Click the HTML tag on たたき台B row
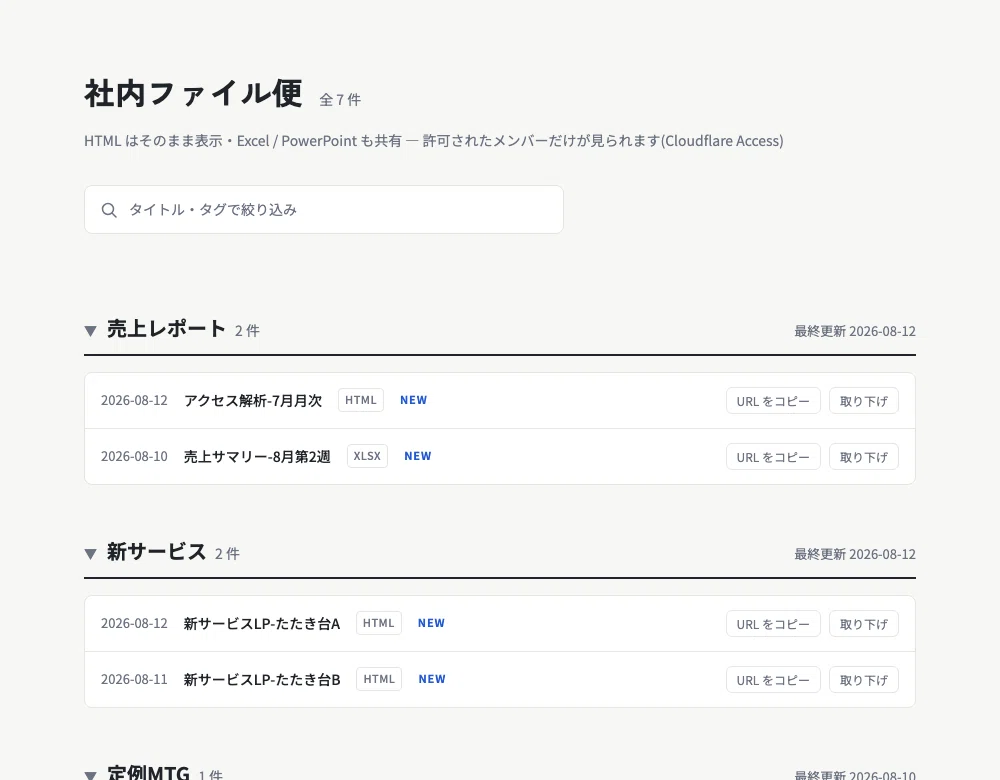The height and width of the screenshot is (780, 1000). pos(379,679)
